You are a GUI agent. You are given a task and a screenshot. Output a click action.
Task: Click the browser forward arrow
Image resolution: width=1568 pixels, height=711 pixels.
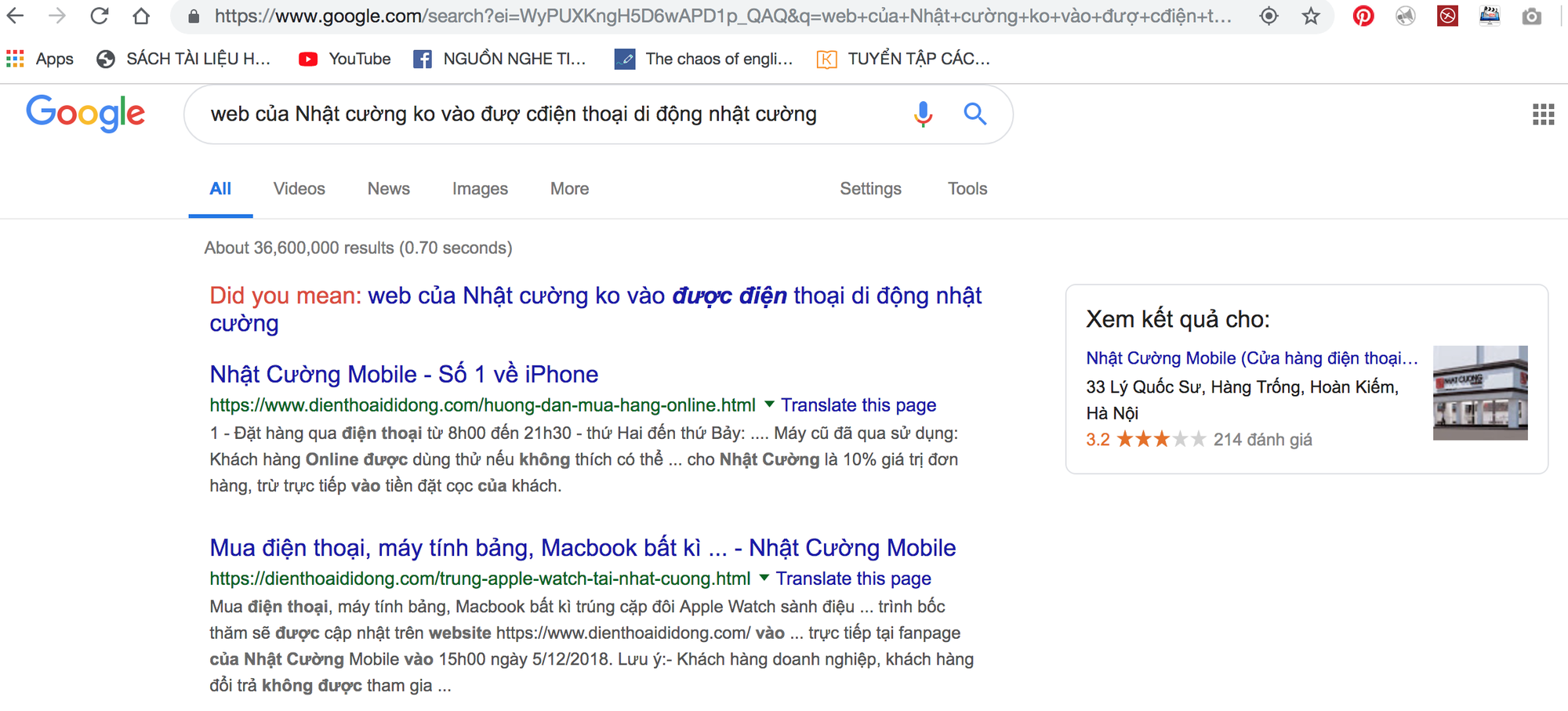pos(57,15)
